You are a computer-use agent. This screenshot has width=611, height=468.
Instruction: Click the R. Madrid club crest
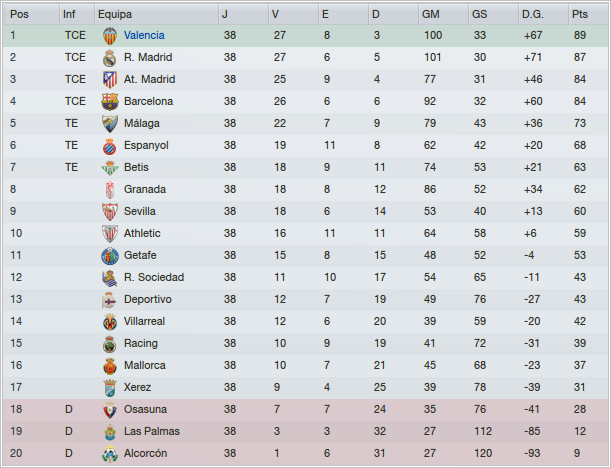click(x=109, y=57)
